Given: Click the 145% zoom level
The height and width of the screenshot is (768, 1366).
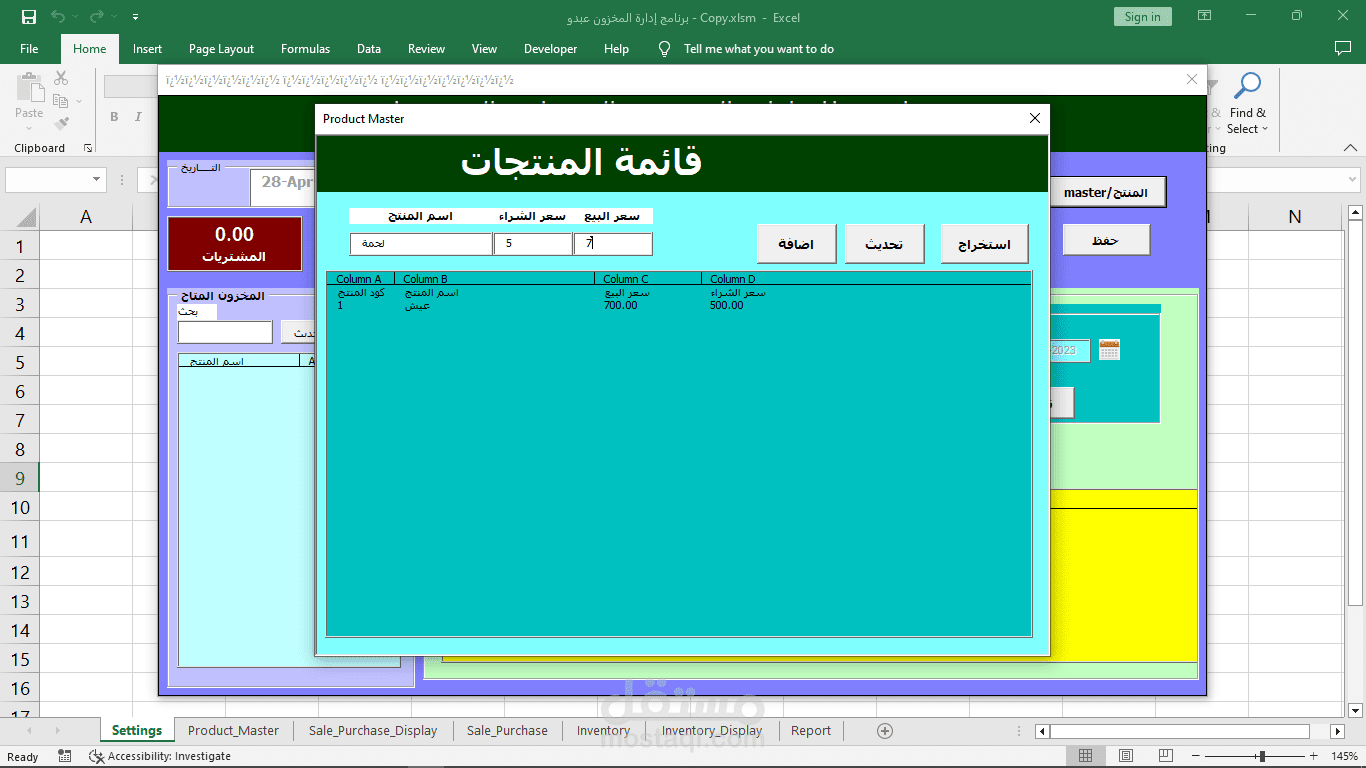Looking at the screenshot, I should (x=1346, y=756).
